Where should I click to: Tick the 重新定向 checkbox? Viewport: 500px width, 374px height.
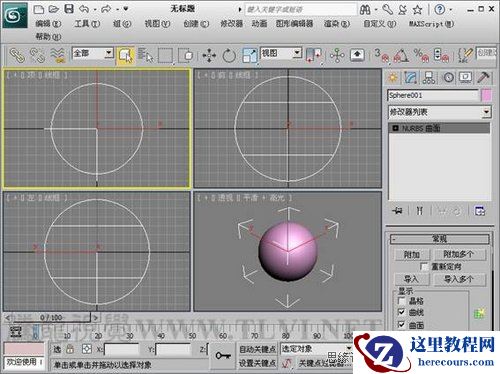(x=424, y=267)
